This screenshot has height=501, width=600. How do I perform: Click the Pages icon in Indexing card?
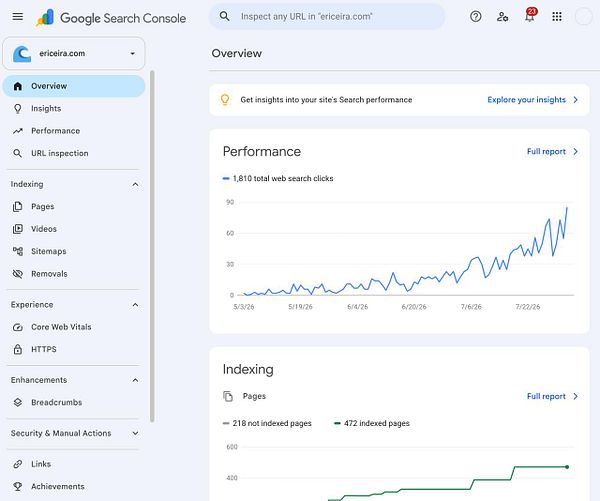coord(228,396)
